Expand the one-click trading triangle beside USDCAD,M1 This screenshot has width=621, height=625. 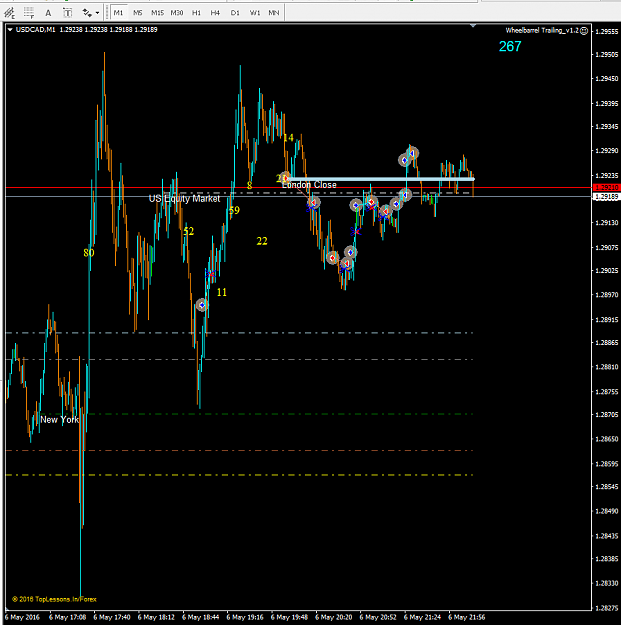(x=10, y=29)
